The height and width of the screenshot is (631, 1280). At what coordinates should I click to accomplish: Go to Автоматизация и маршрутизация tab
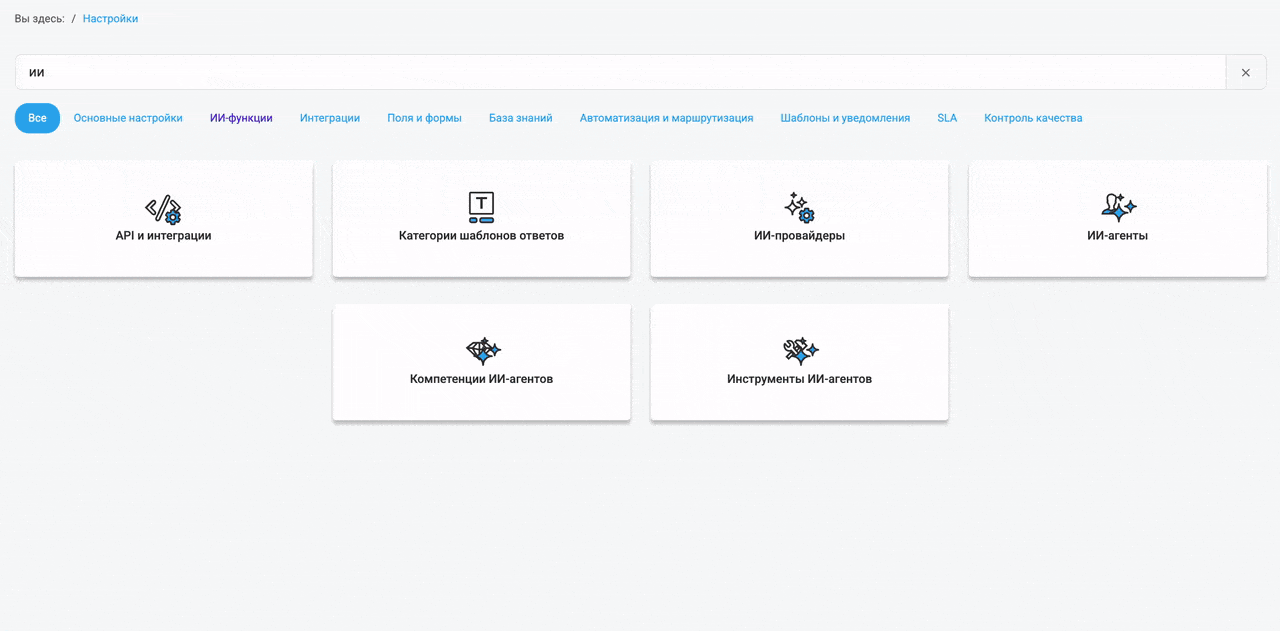[666, 118]
